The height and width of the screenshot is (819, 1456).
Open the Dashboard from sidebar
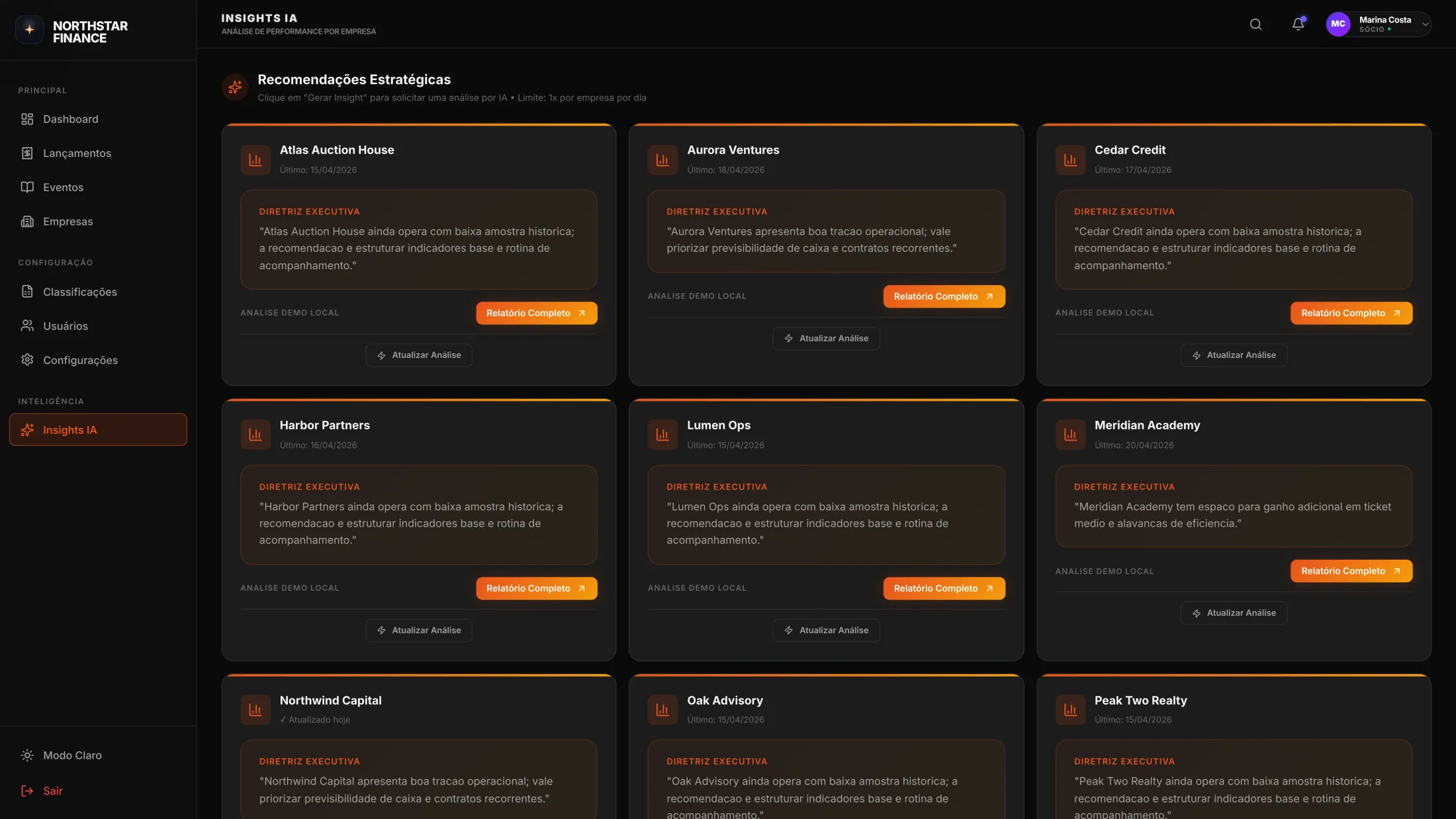click(x=70, y=119)
